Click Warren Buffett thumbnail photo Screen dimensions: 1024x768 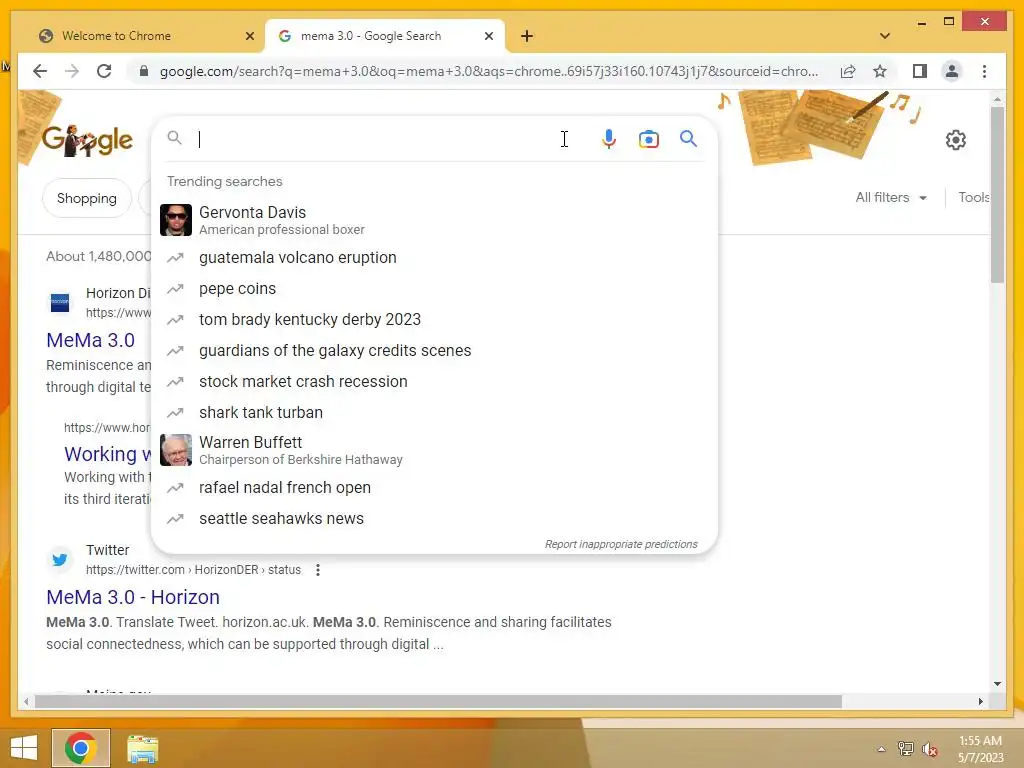[176, 450]
